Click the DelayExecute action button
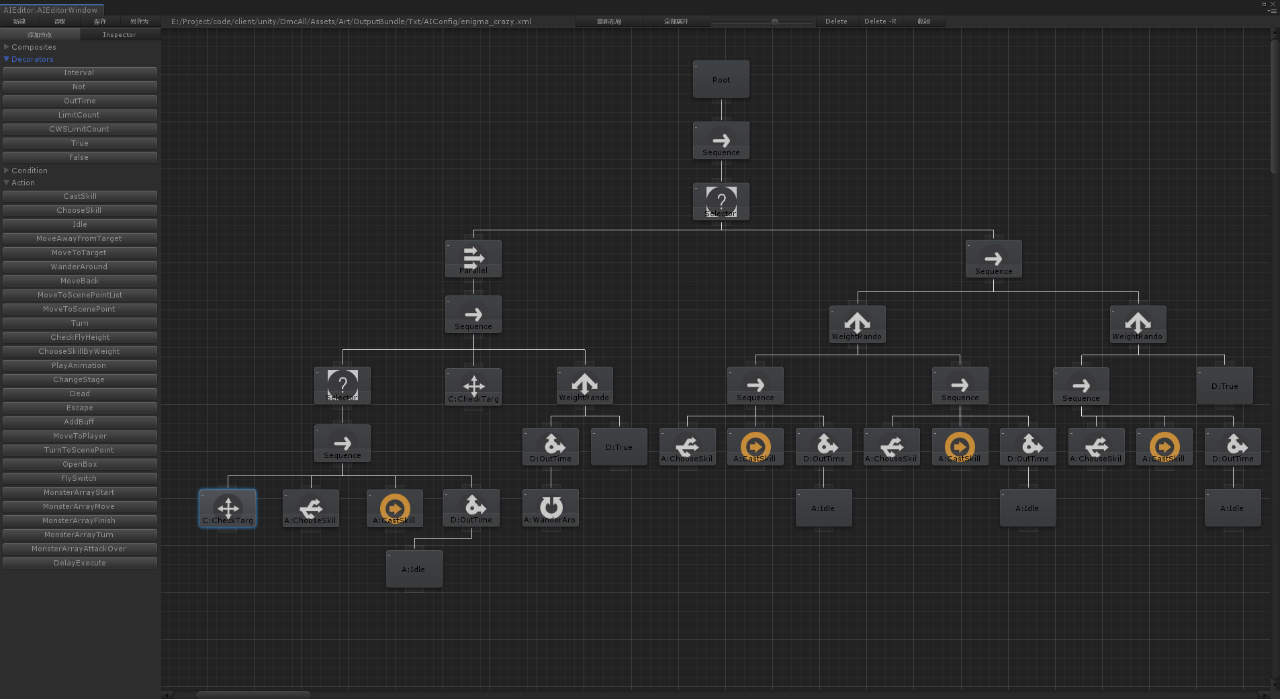Image resolution: width=1280 pixels, height=699 pixels. click(79, 562)
